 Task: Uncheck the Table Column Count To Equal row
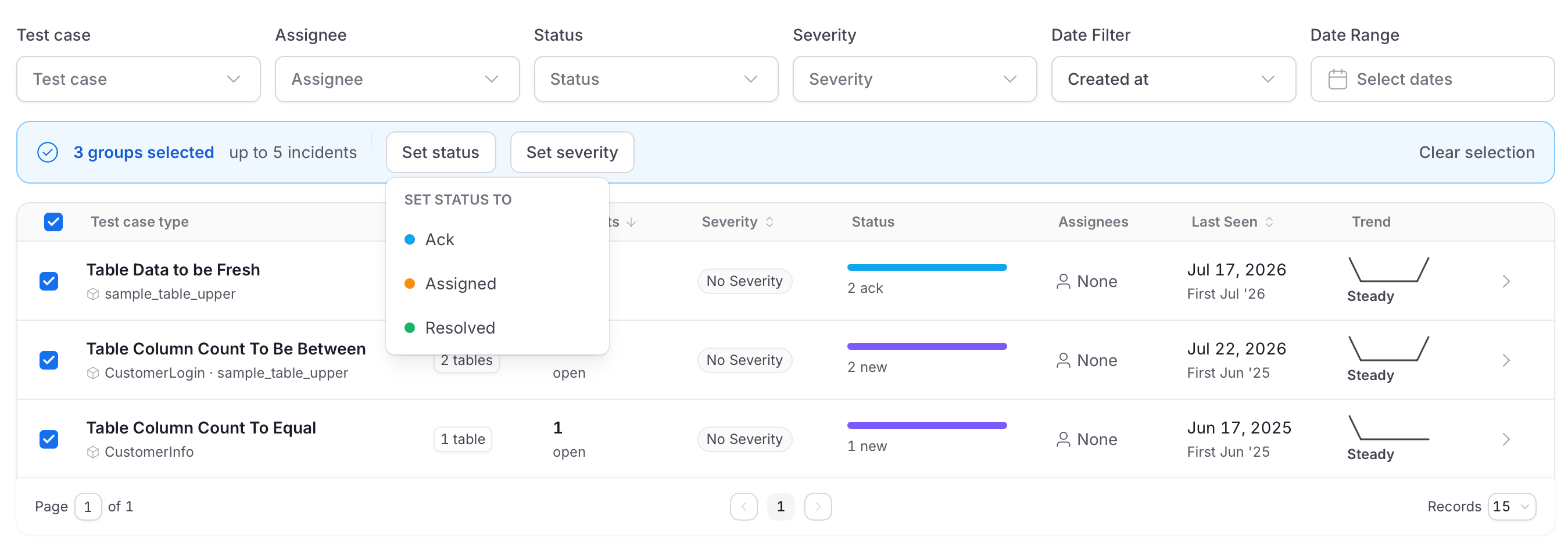[x=49, y=440]
